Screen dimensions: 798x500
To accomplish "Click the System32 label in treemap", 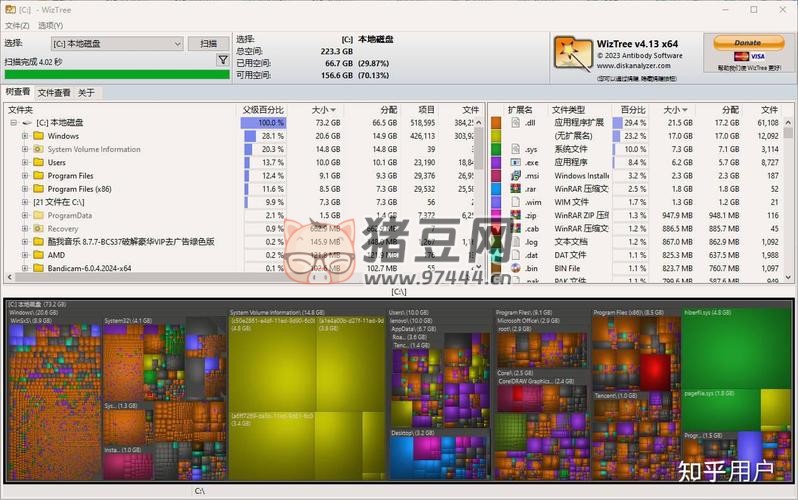I will tap(128, 321).
